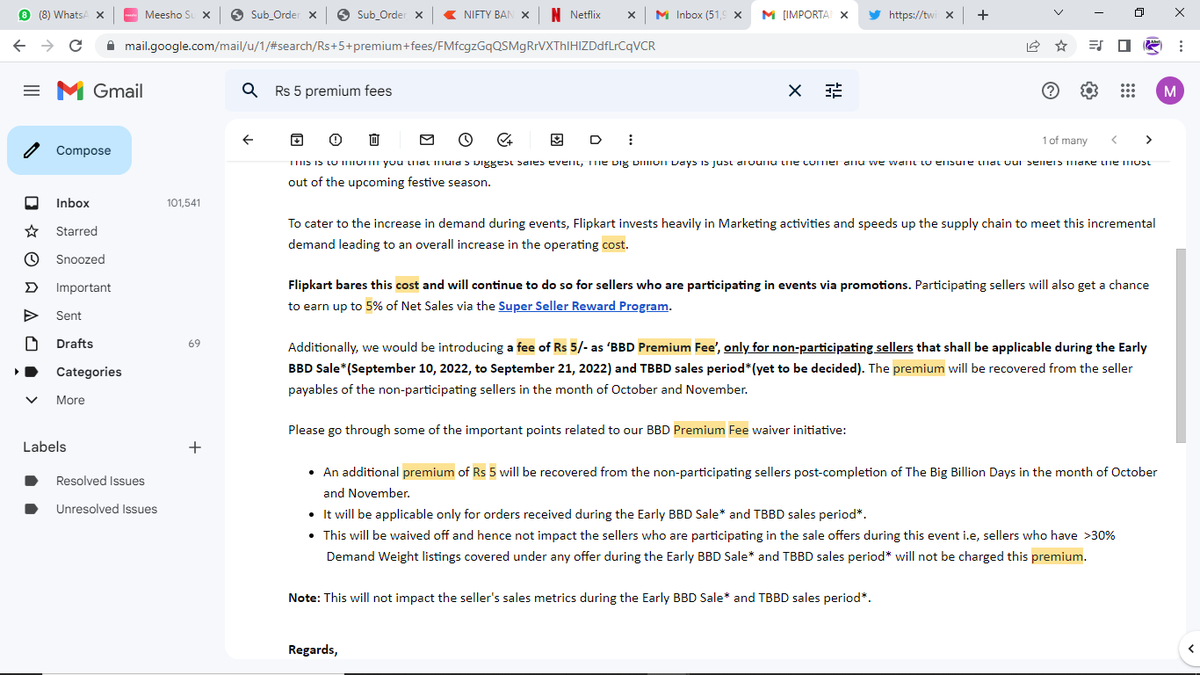Viewport: 1200px width, 675px height.
Task: Click the 101,541 Inbox count
Action: pyautogui.click(x=183, y=203)
